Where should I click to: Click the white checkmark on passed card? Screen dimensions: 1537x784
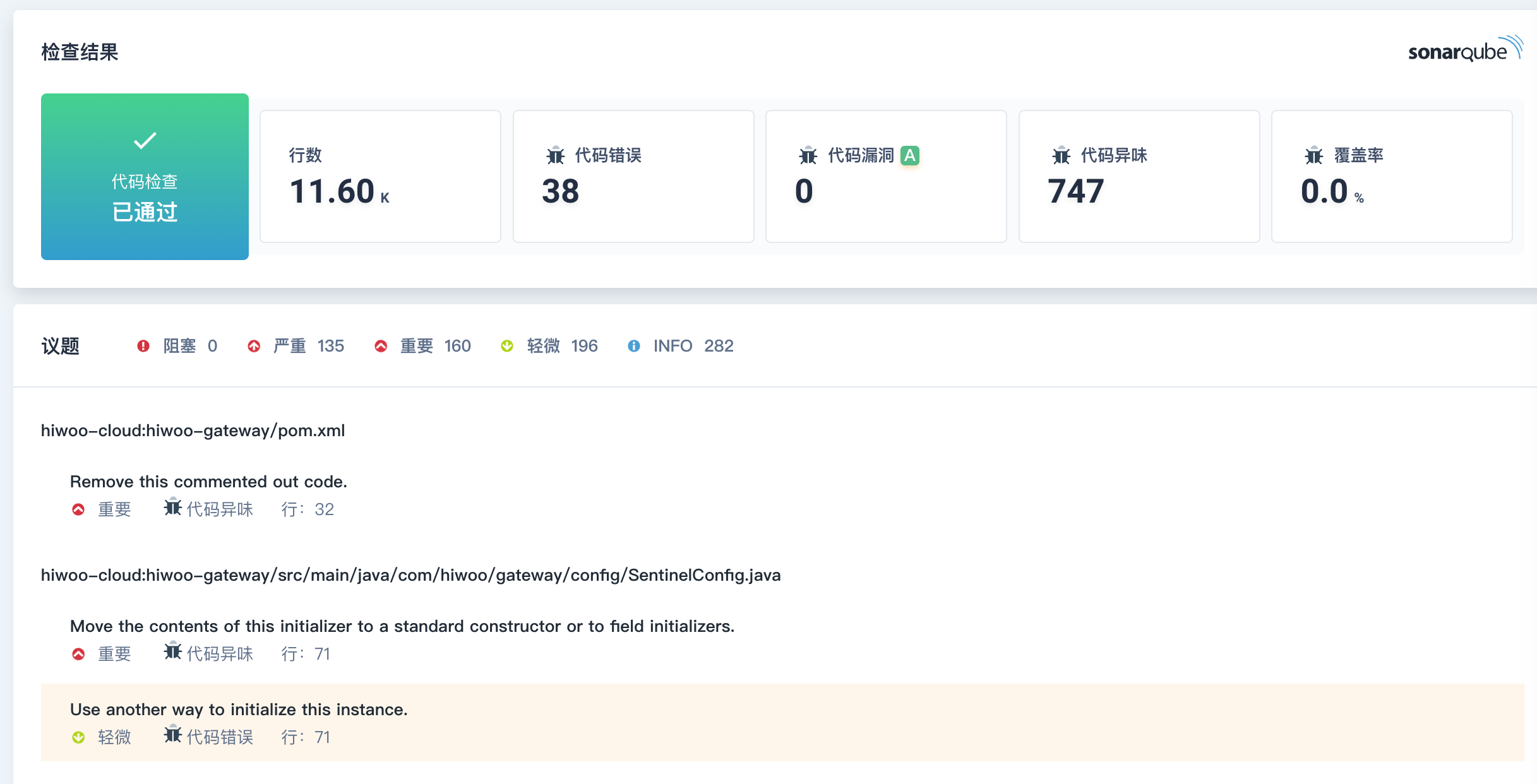point(145,140)
